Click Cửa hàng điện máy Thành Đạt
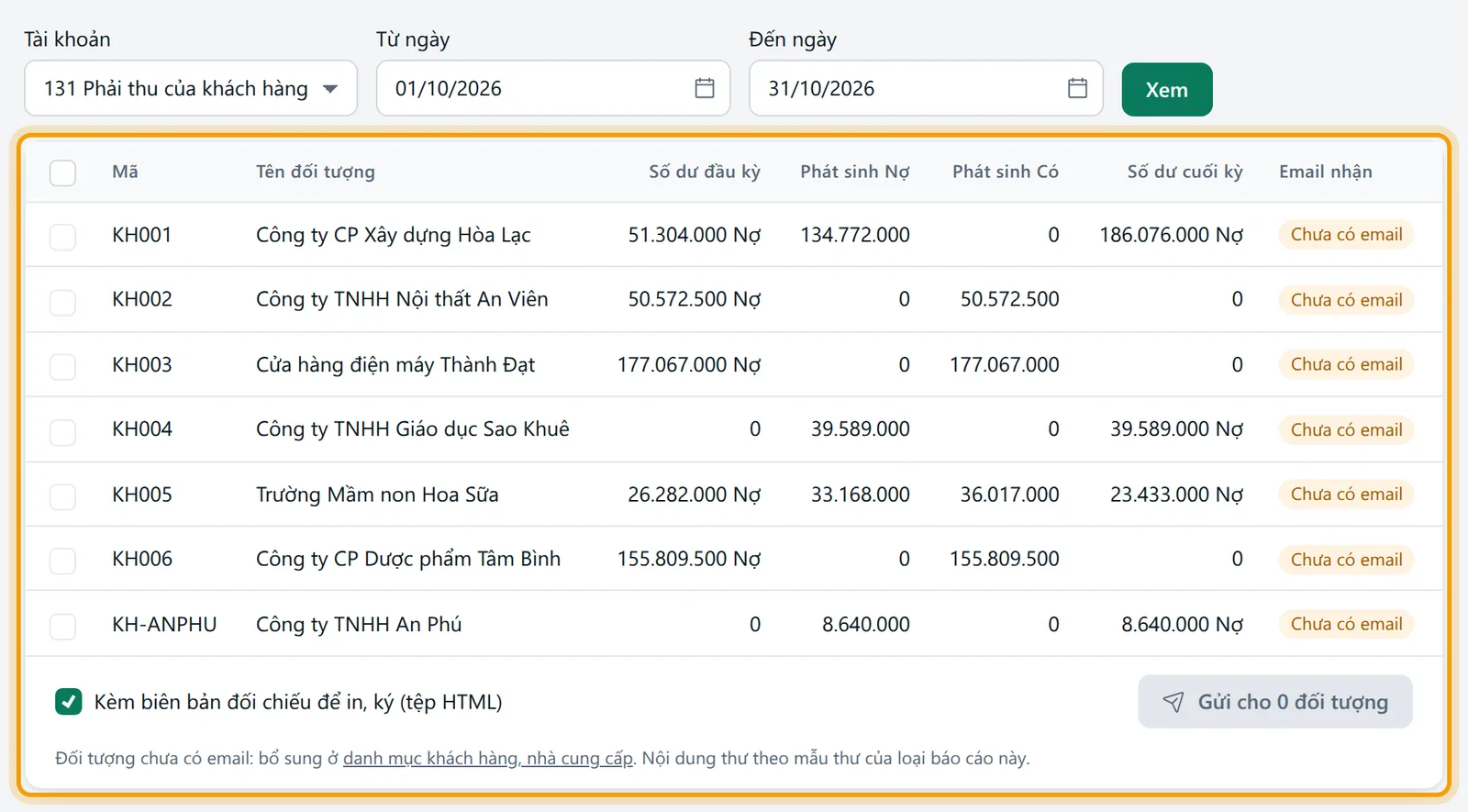 [395, 364]
